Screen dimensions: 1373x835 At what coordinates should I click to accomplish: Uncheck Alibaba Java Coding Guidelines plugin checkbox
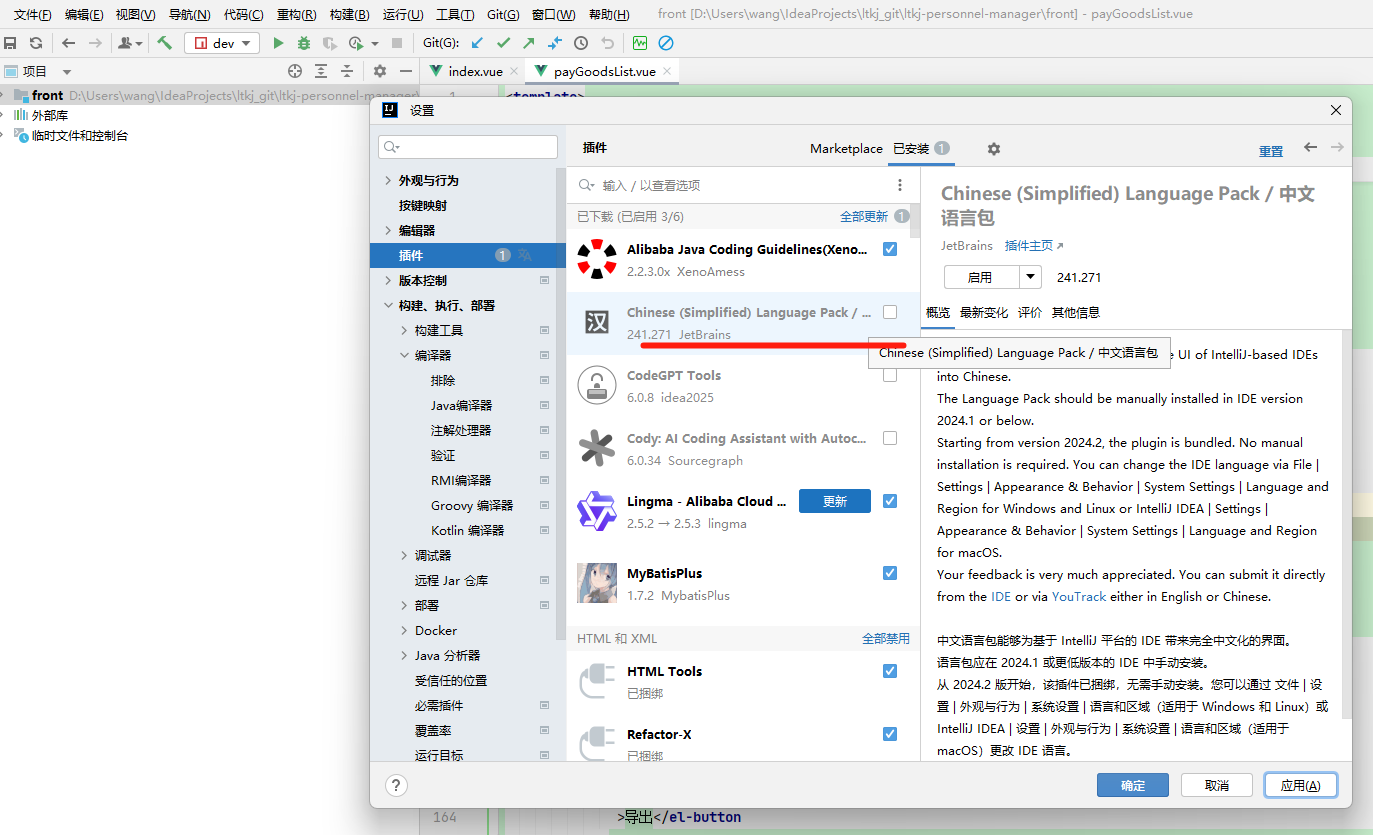coord(890,249)
